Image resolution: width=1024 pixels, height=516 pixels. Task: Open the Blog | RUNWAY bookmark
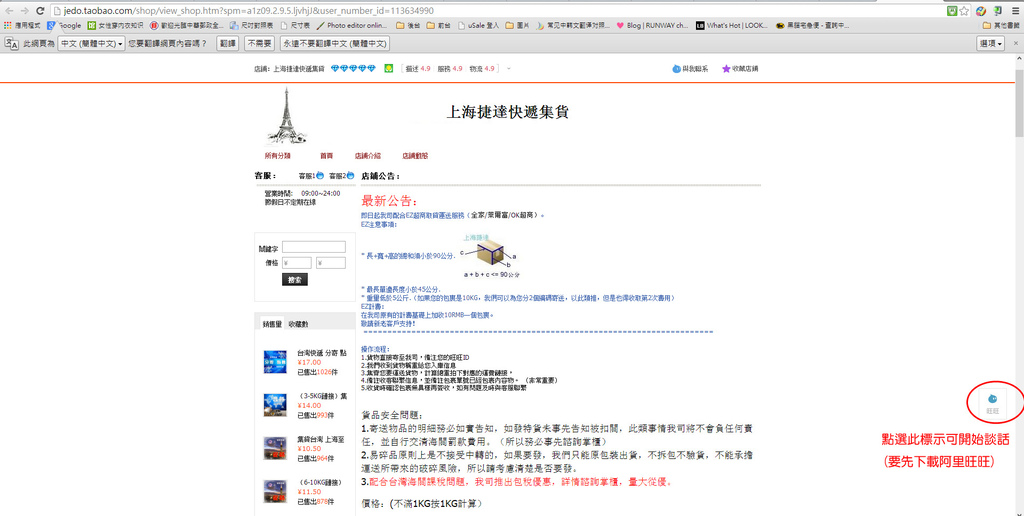(x=652, y=25)
